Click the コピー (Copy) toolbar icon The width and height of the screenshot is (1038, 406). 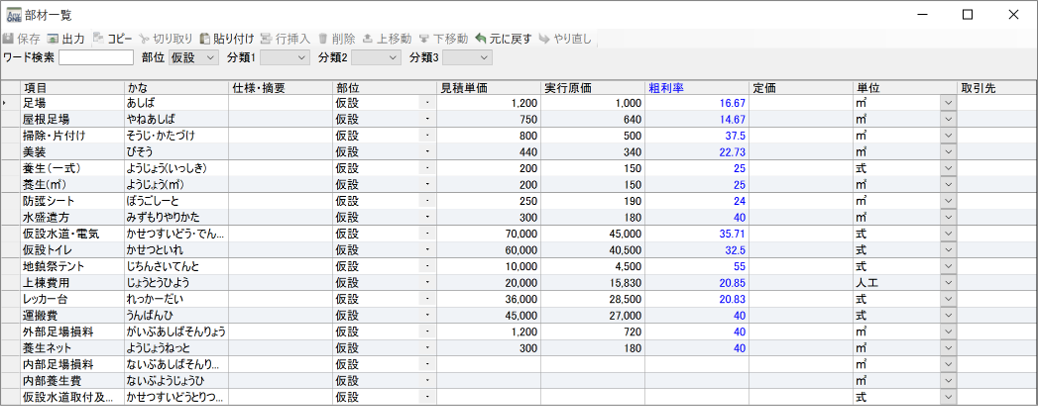98,38
